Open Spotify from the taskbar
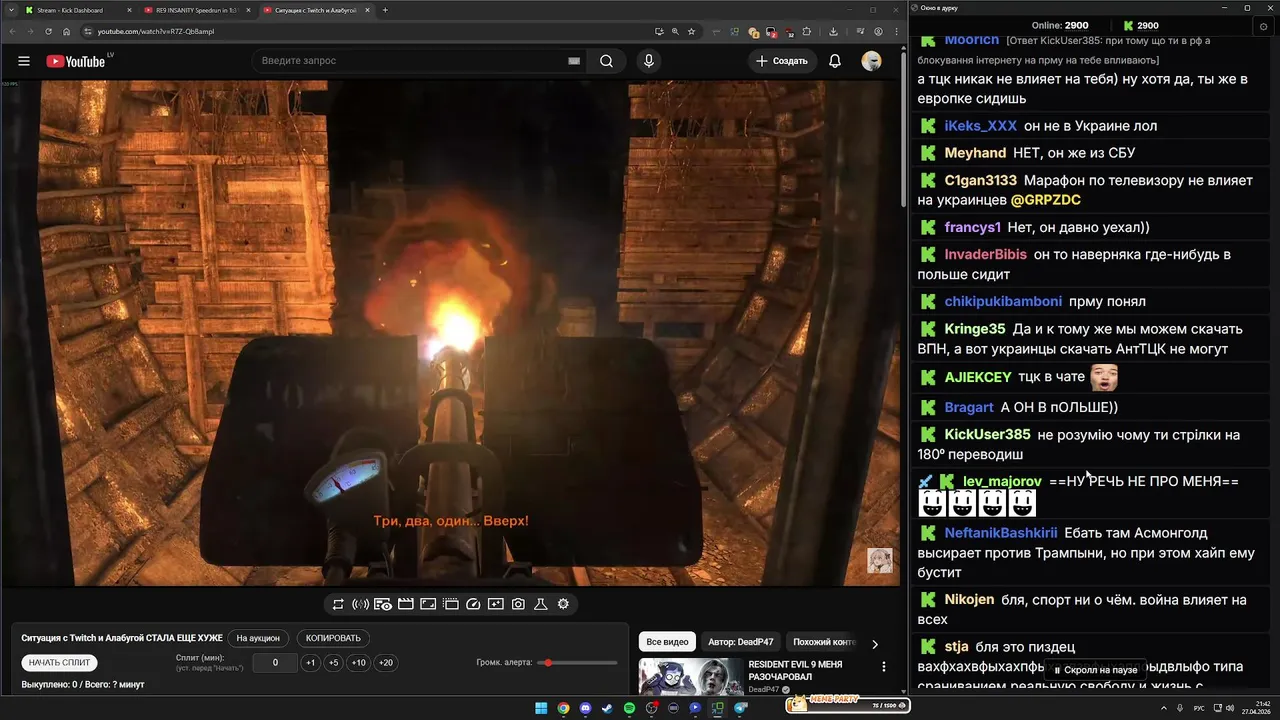This screenshot has width=1280, height=720. [x=629, y=708]
